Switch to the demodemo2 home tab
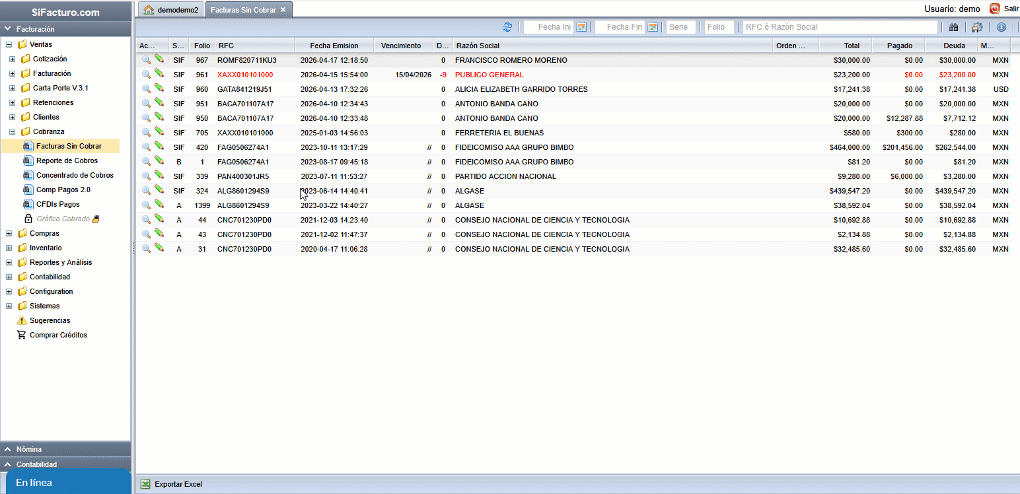1020x494 pixels. point(171,9)
